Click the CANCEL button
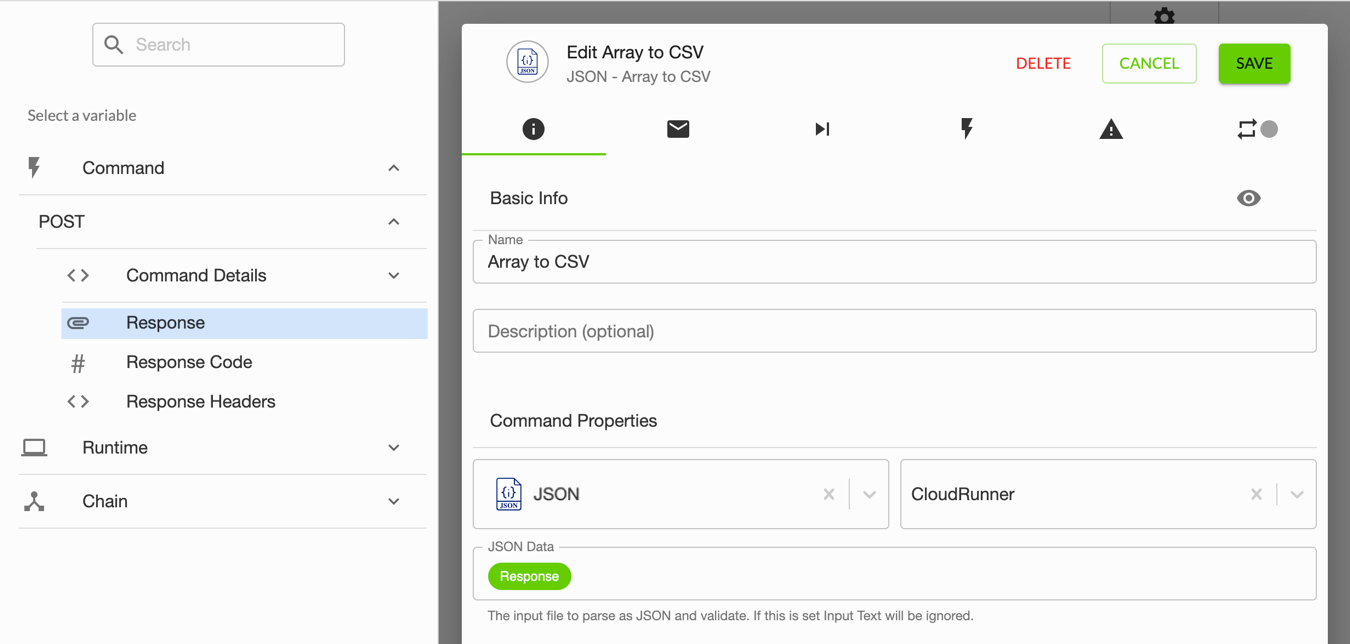The width and height of the screenshot is (1350, 644). pos(1149,63)
